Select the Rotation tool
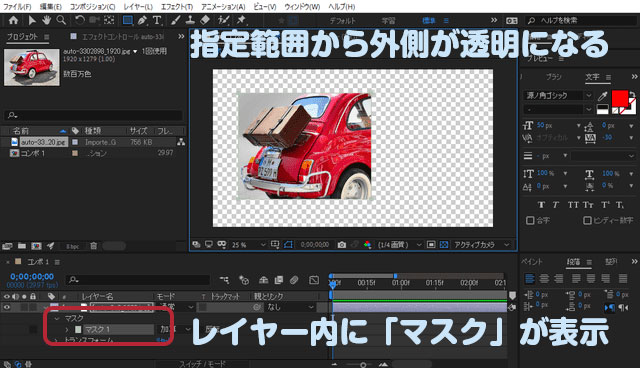Viewport: 640px width, 368px height. (80, 20)
